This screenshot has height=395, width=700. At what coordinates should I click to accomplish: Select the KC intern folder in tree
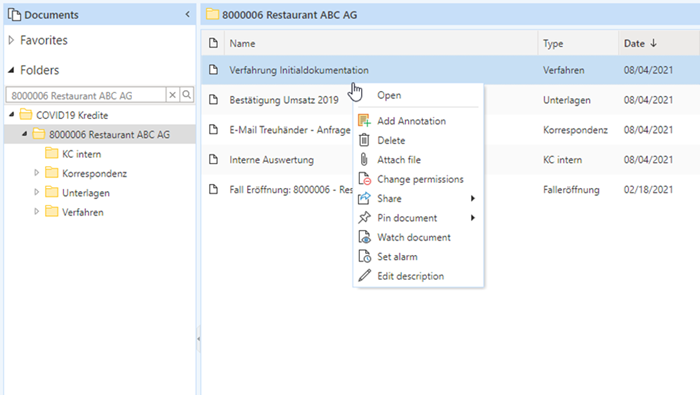tap(81, 154)
